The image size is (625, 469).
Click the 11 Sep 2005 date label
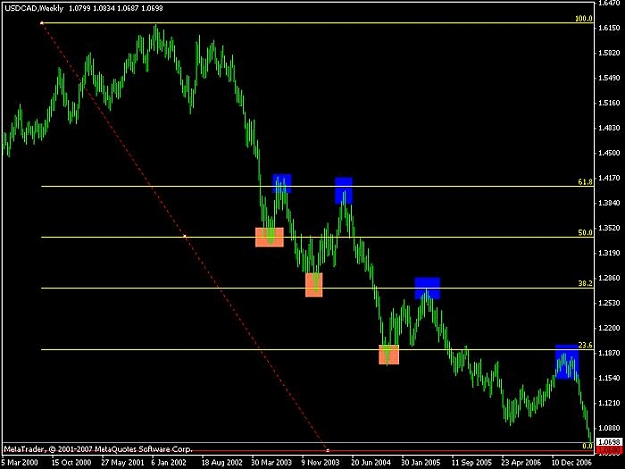pyautogui.click(x=471, y=463)
